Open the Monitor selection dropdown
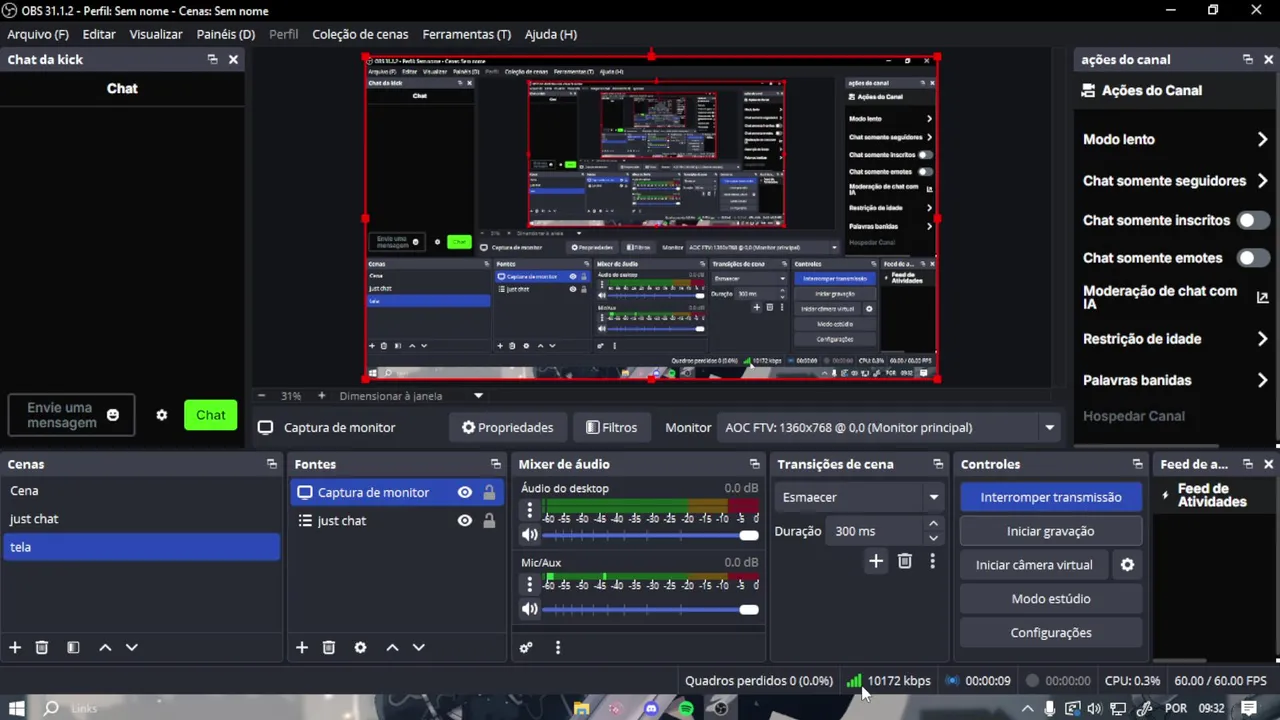 pos(890,427)
